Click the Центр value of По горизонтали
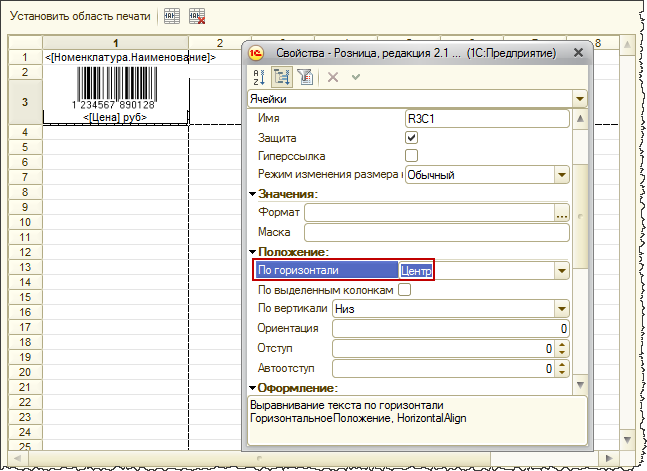This screenshot has width=647, height=471. click(416, 271)
